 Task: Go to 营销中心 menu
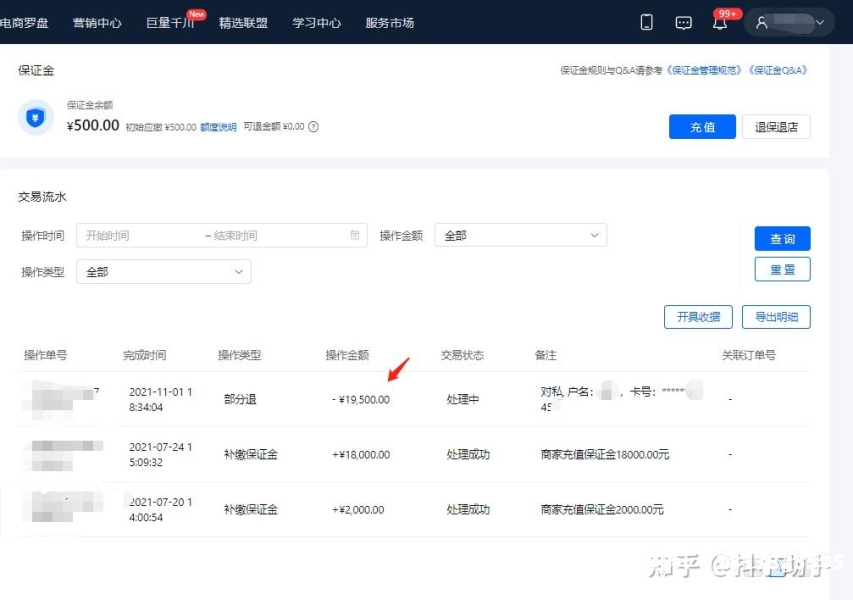pos(97,22)
